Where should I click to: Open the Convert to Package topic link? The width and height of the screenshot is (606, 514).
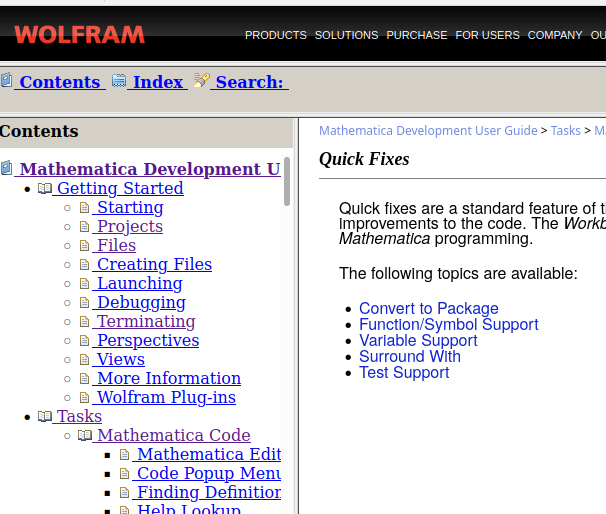click(x=429, y=308)
